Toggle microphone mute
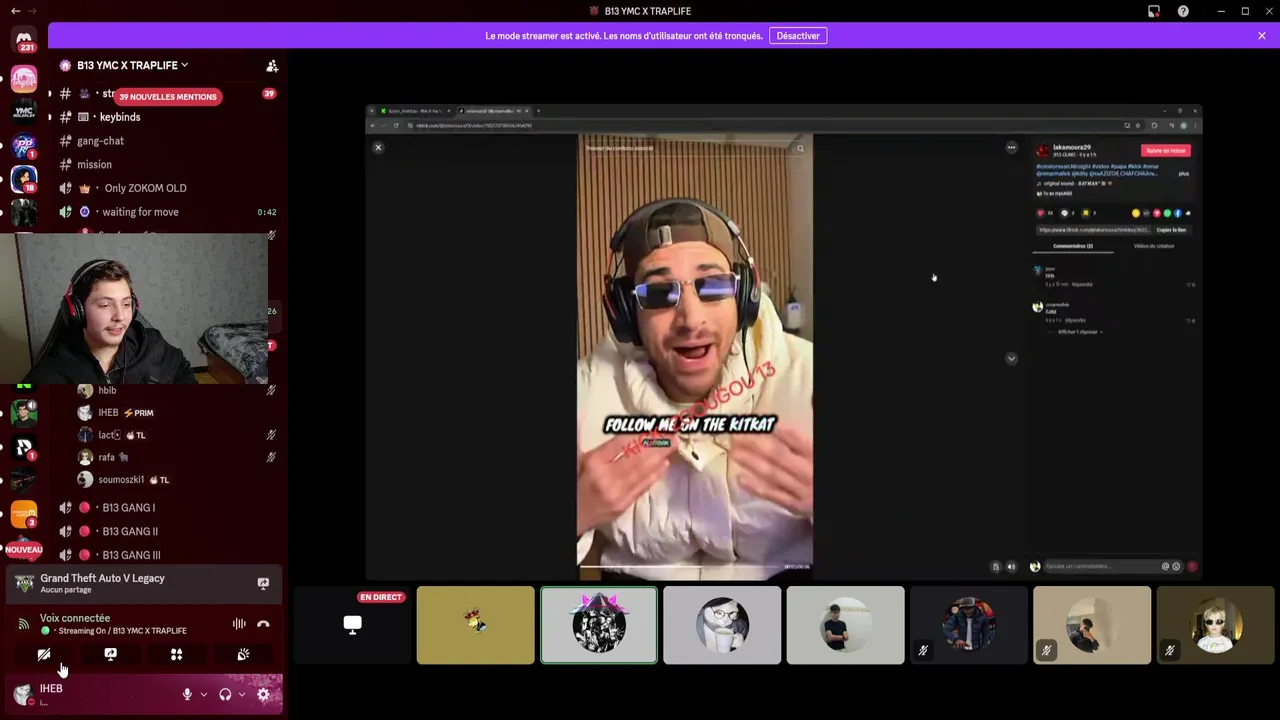This screenshot has height=720, width=1280. tap(187, 694)
